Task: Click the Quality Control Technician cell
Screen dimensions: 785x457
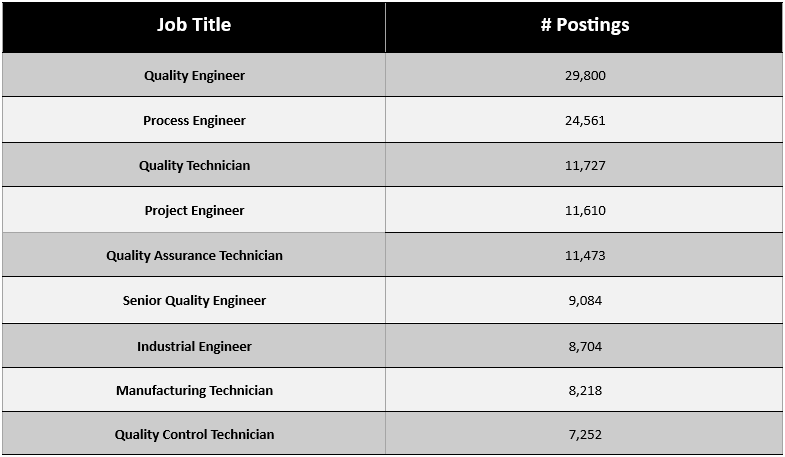Action: click(x=194, y=434)
